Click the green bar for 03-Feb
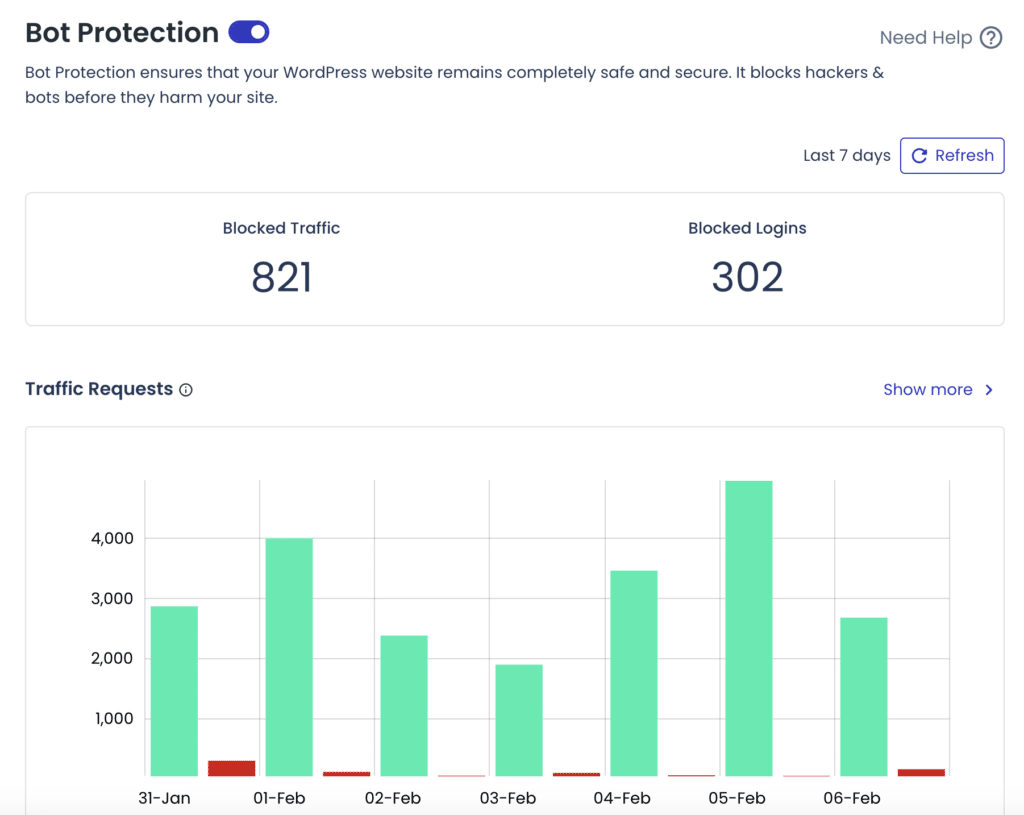This screenshot has height=815, width=1024. coord(519,720)
